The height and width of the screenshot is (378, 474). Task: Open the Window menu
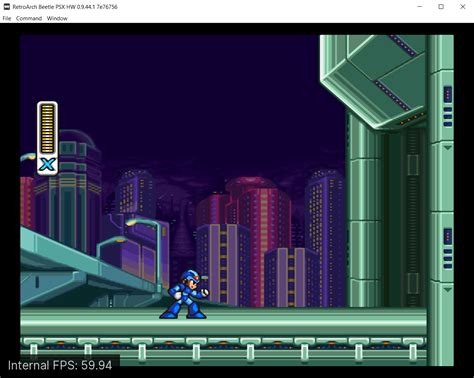coord(57,18)
